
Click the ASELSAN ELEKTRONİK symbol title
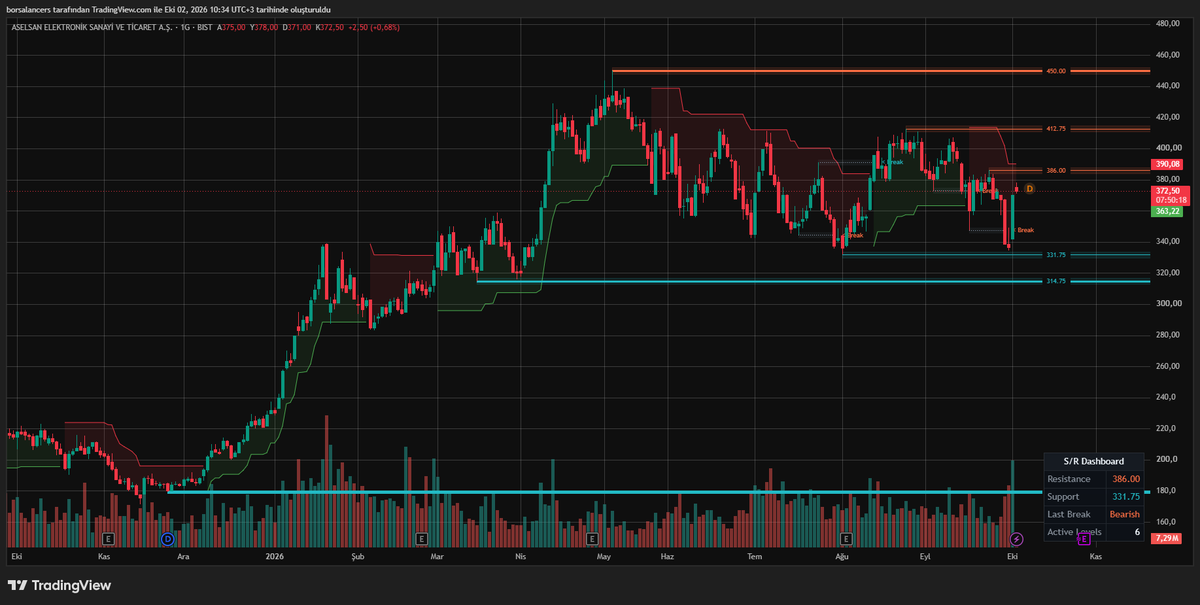(90, 27)
